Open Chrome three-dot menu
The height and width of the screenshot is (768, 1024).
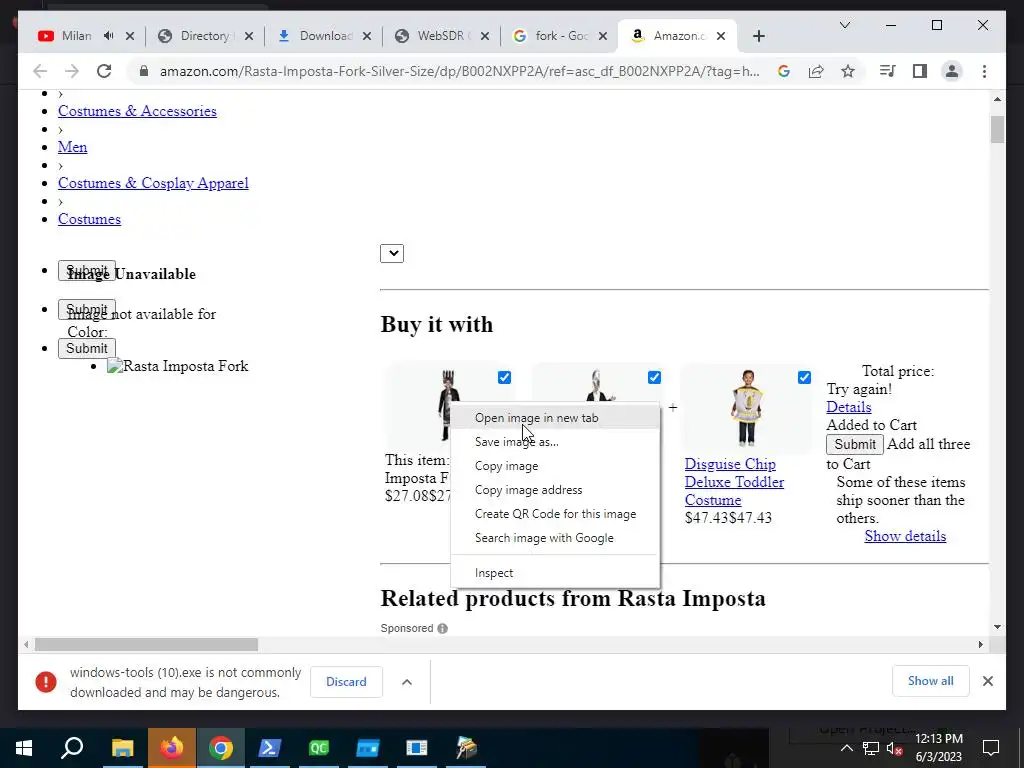[984, 71]
